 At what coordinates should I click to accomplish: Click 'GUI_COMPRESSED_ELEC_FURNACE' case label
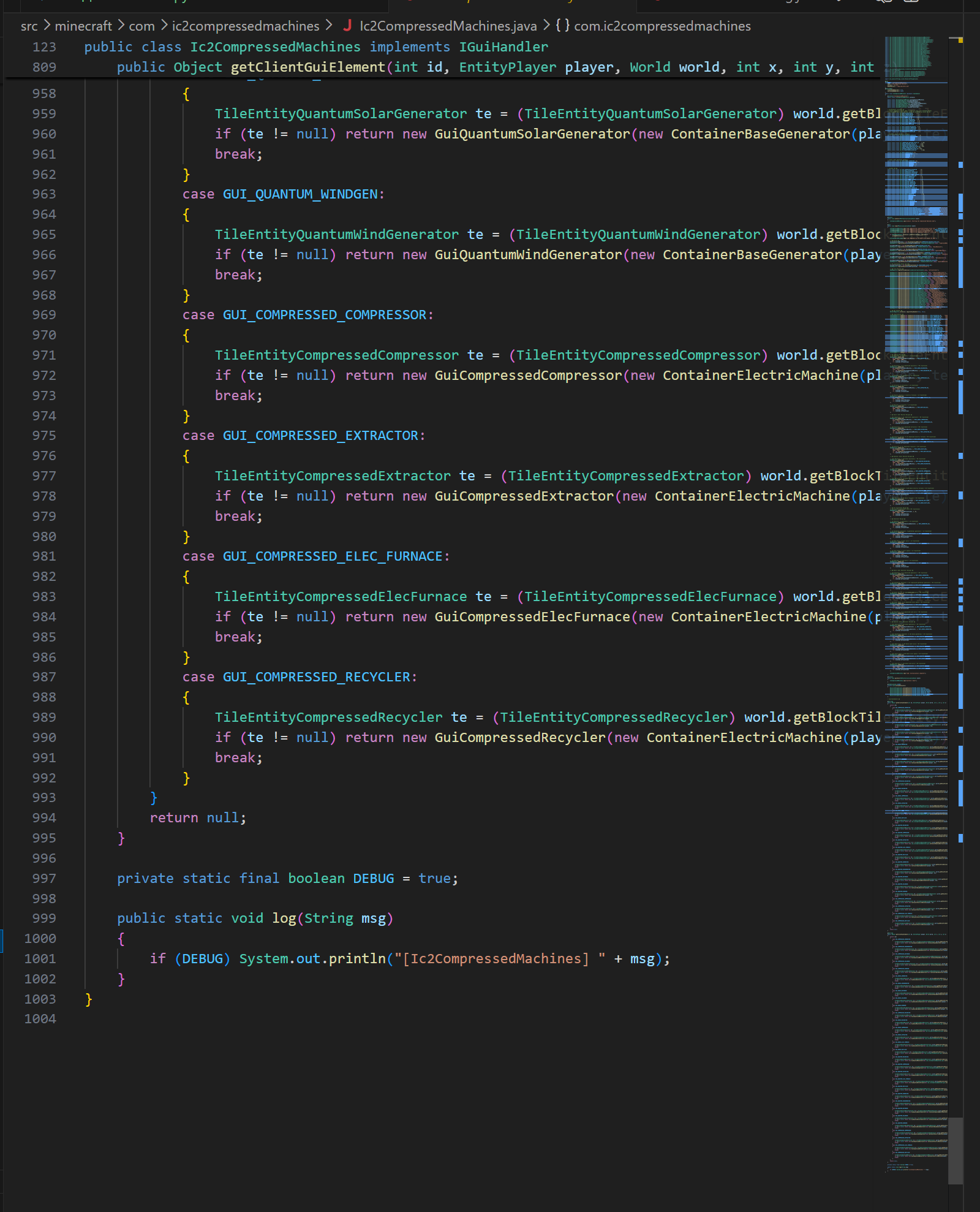pos(333,556)
